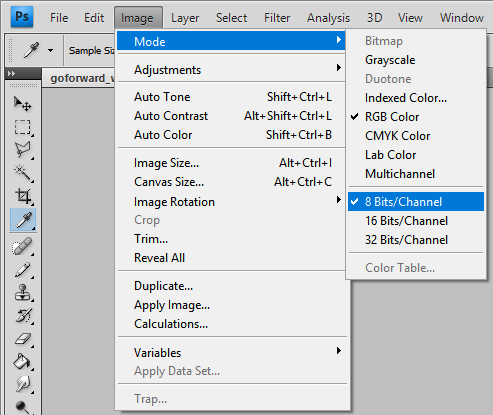The height and width of the screenshot is (415, 493).
Task: Select the Rectangular Marquee tool
Action: point(23,128)
